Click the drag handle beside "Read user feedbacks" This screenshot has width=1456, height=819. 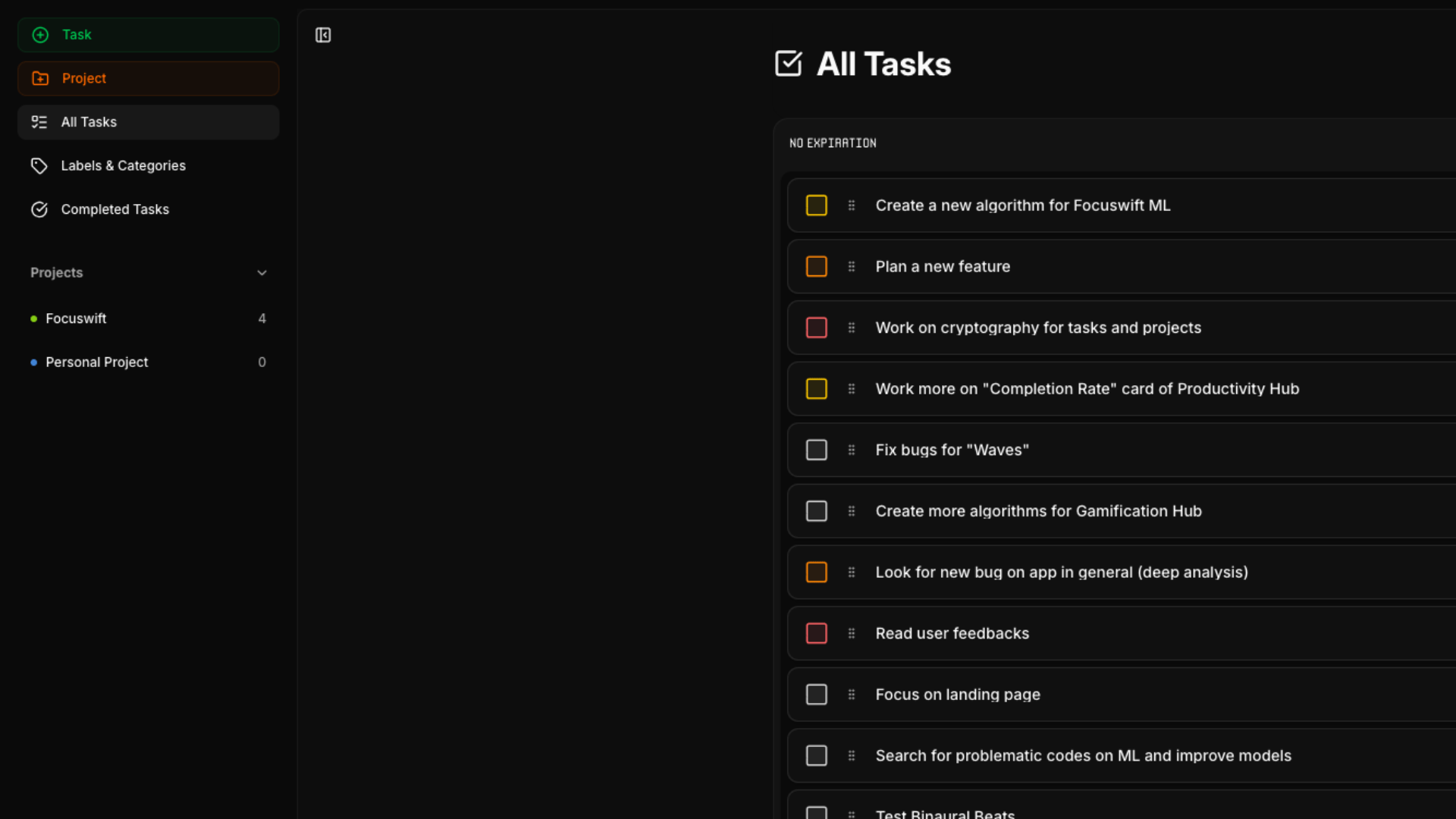(852, 634)
